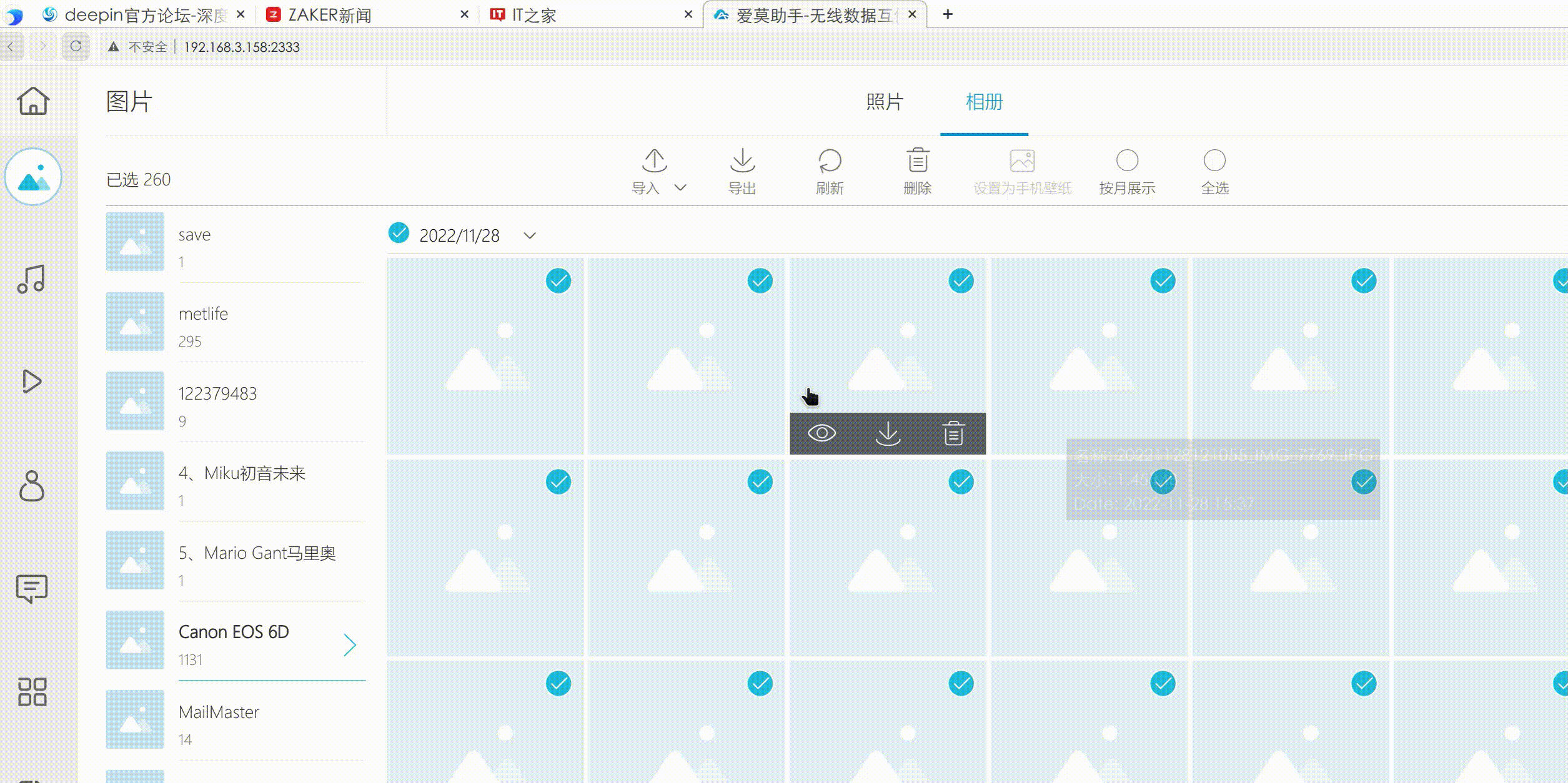The image size is (1568, 783).
Task: Deselect the 2022/11/28 date group checkbox
Action: click(399, 234)
